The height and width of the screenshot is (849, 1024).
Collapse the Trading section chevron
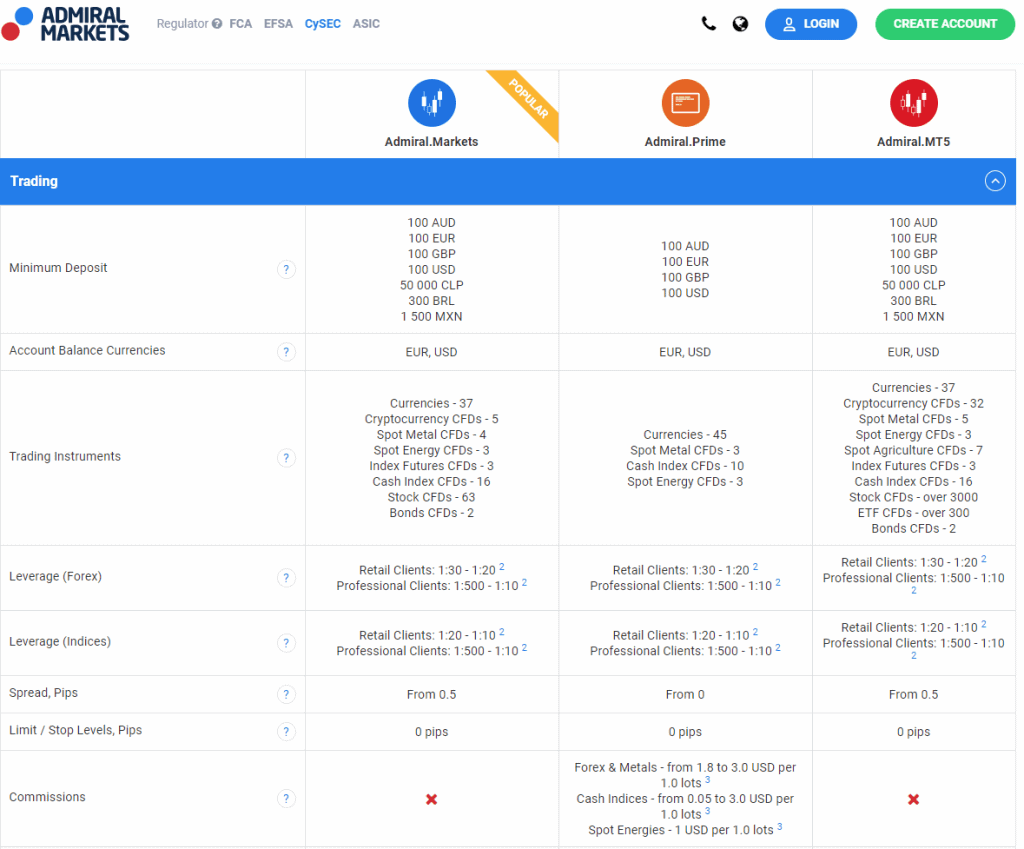click(995, 181)
